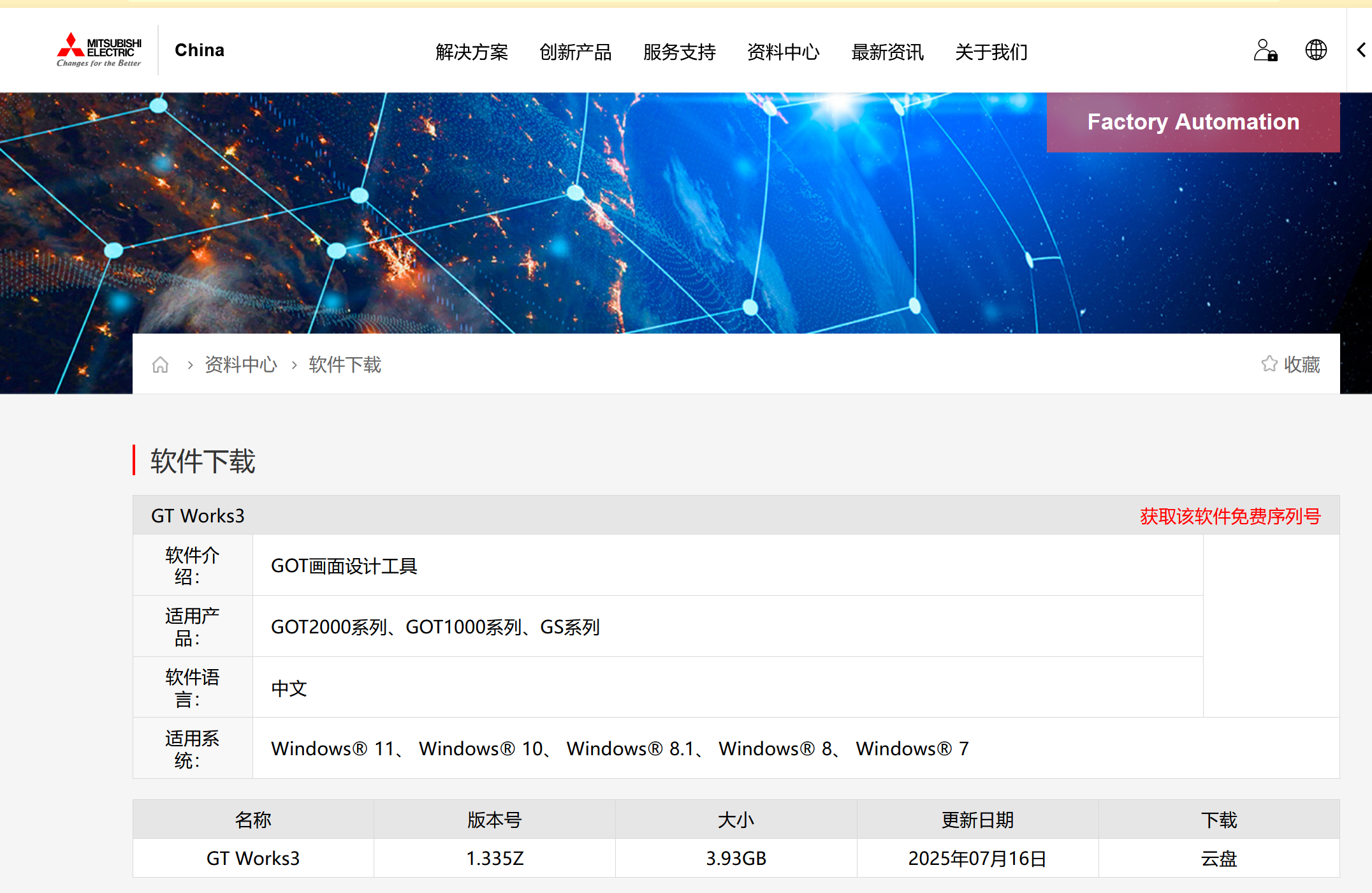
Task: Click the 名称 column header
Action: click(x=253, y=820)
